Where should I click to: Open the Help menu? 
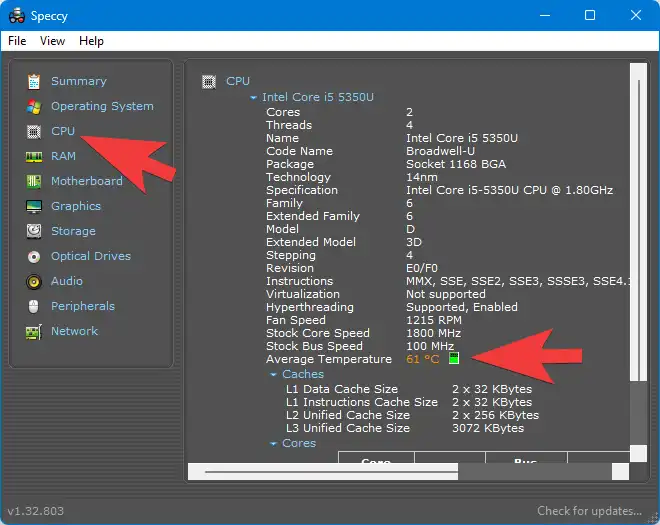(x=91, y=41)
